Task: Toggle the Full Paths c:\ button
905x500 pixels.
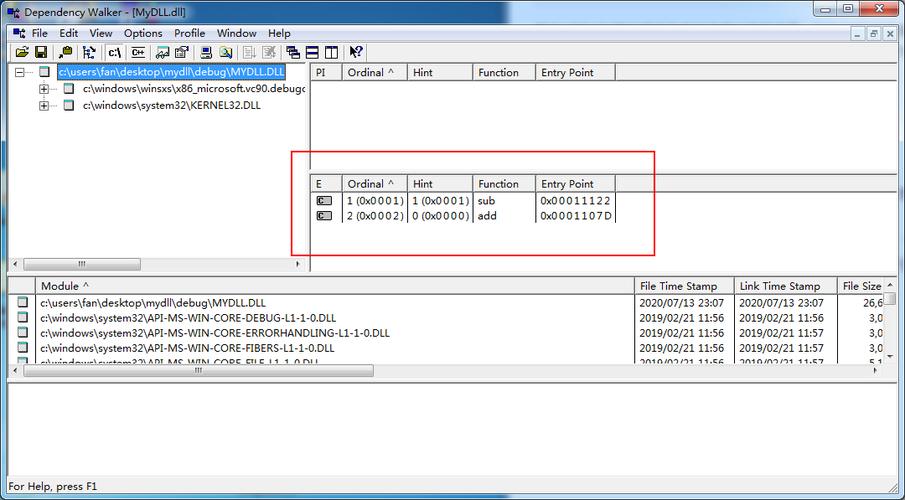Action: tap(115, 53)
